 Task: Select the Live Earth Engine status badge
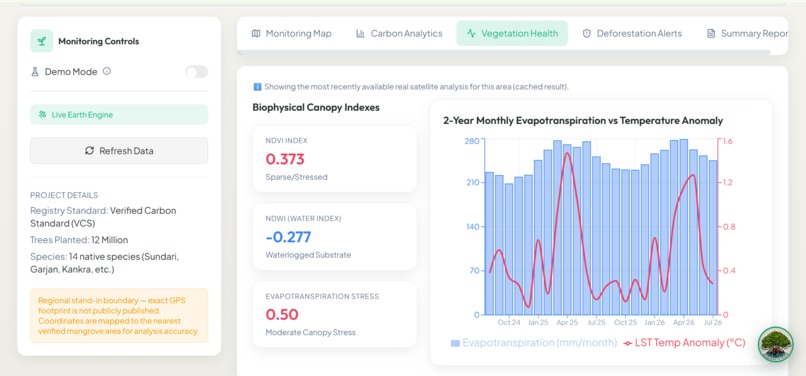[x=119, y=115]
